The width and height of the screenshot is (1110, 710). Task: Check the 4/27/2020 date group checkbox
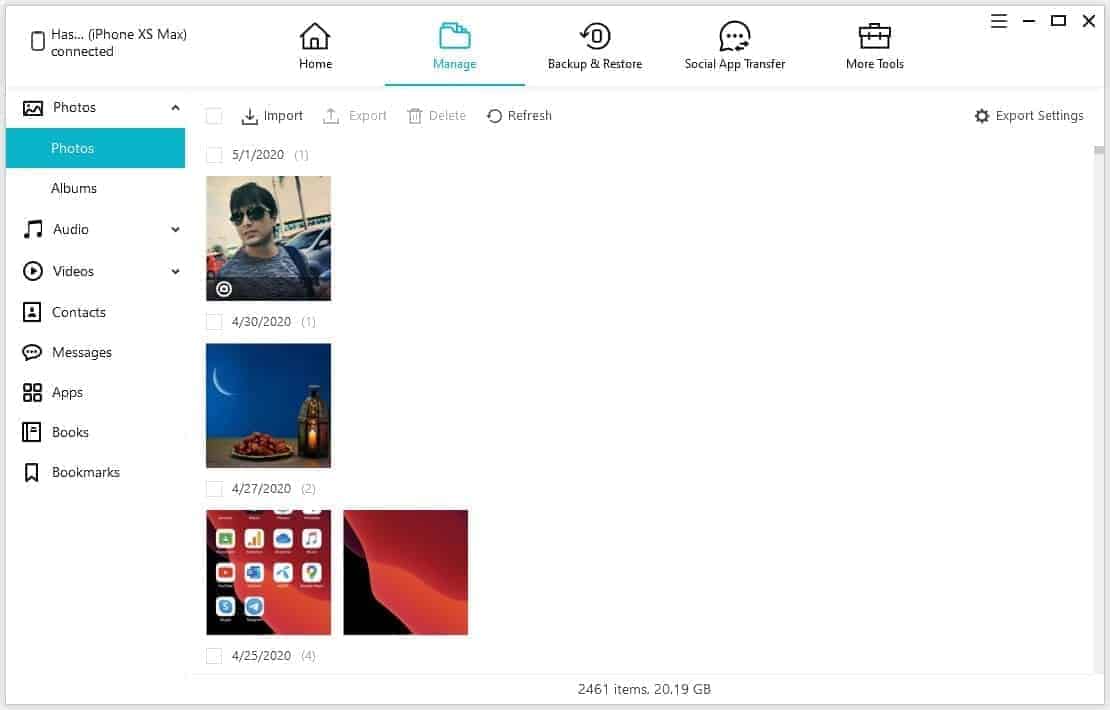[214, 489]
